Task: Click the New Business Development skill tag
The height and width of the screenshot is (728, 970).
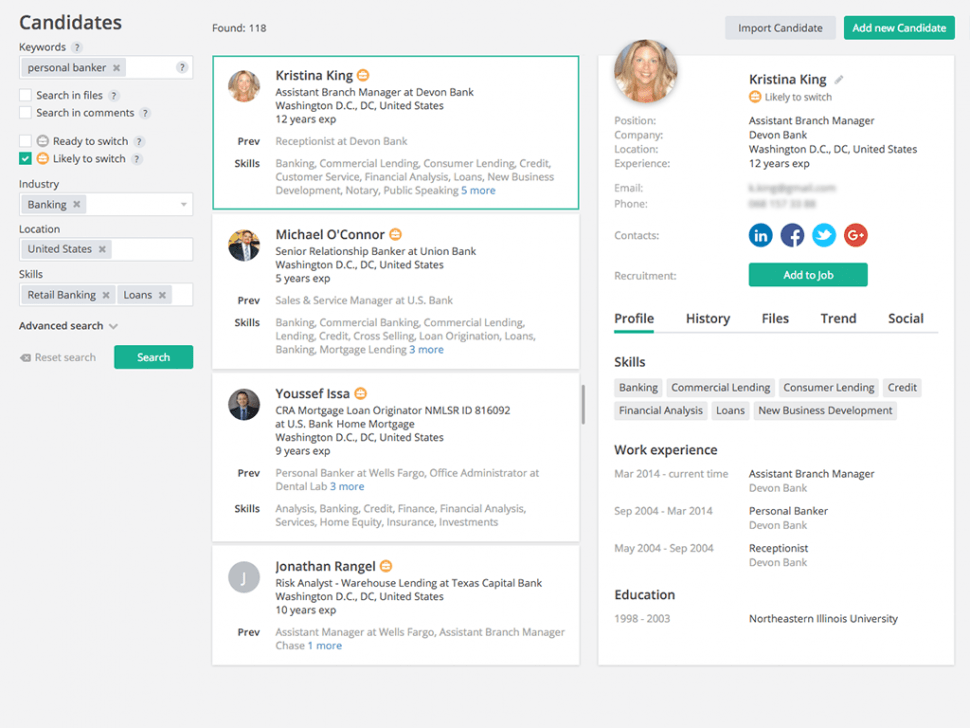Action: (x=825, y=411)
